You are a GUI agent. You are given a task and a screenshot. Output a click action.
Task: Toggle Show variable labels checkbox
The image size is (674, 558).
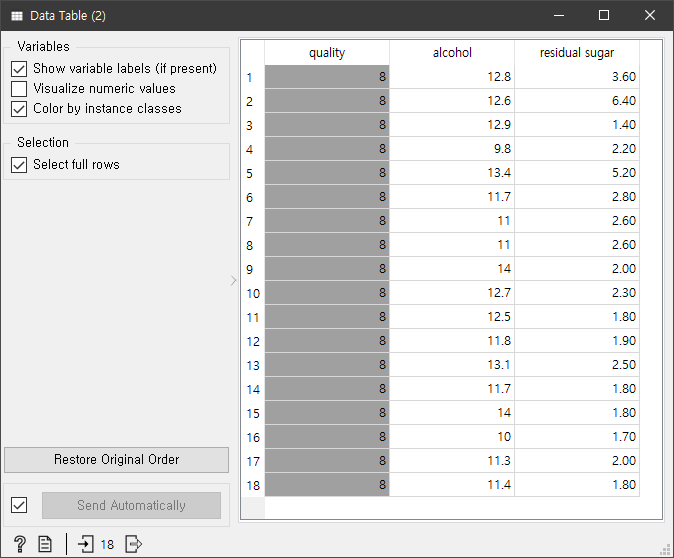coord(19,69)
